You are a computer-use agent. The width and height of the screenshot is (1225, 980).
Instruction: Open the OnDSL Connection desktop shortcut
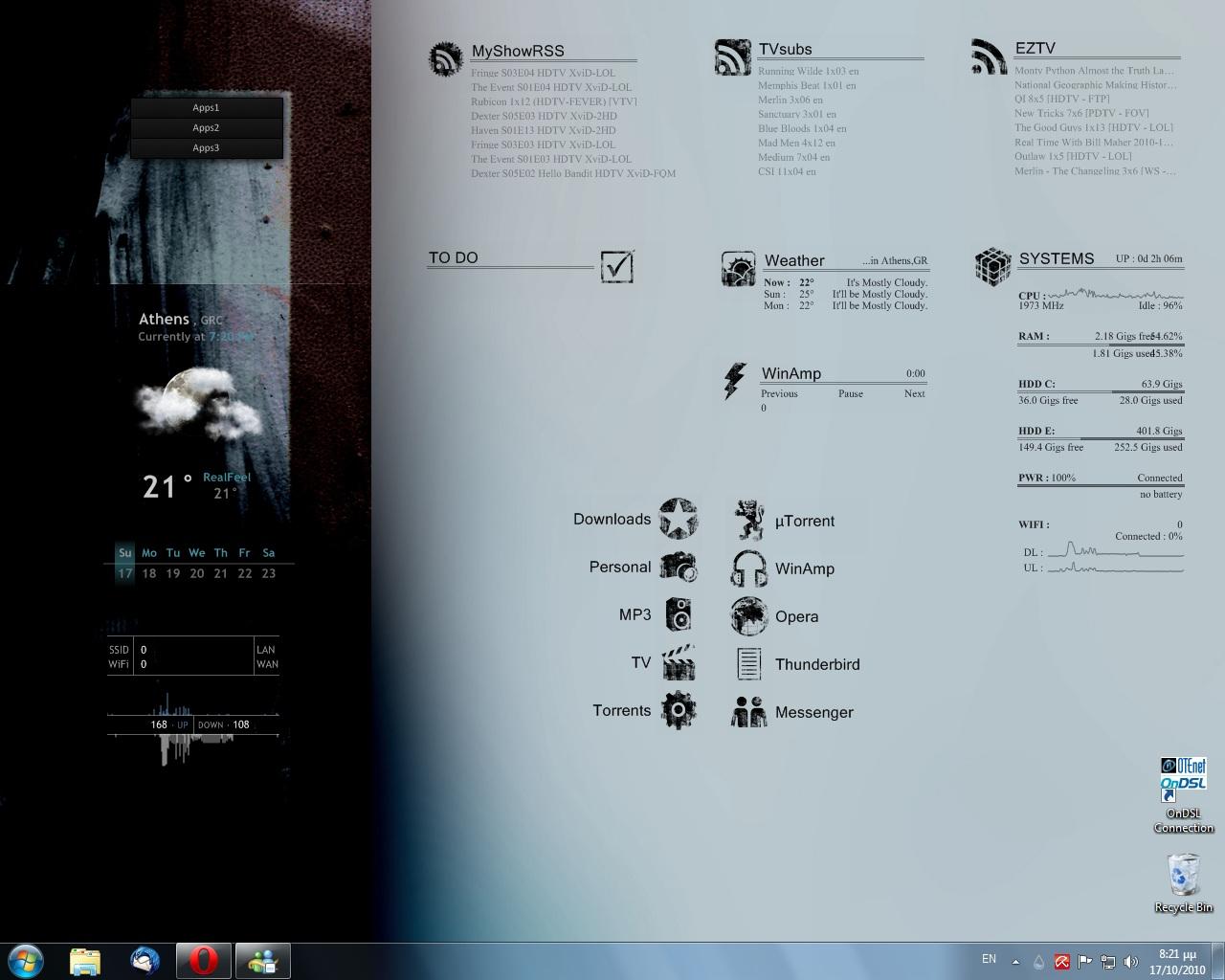[1184, 795]
